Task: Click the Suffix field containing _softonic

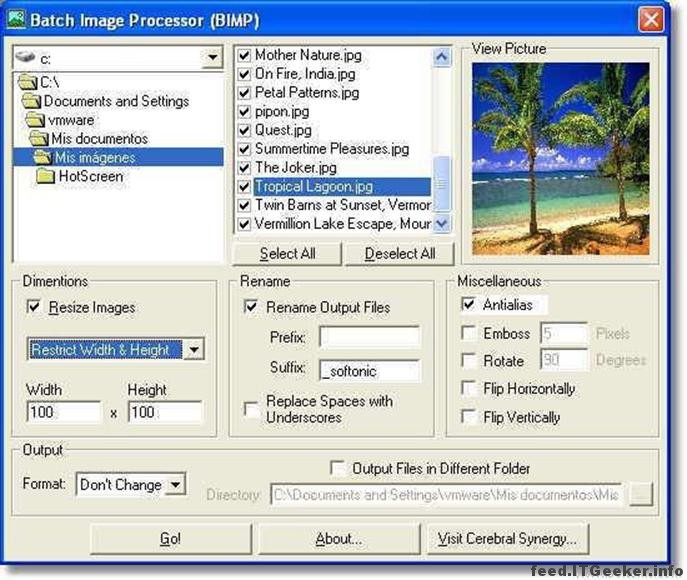Action: 370,371
